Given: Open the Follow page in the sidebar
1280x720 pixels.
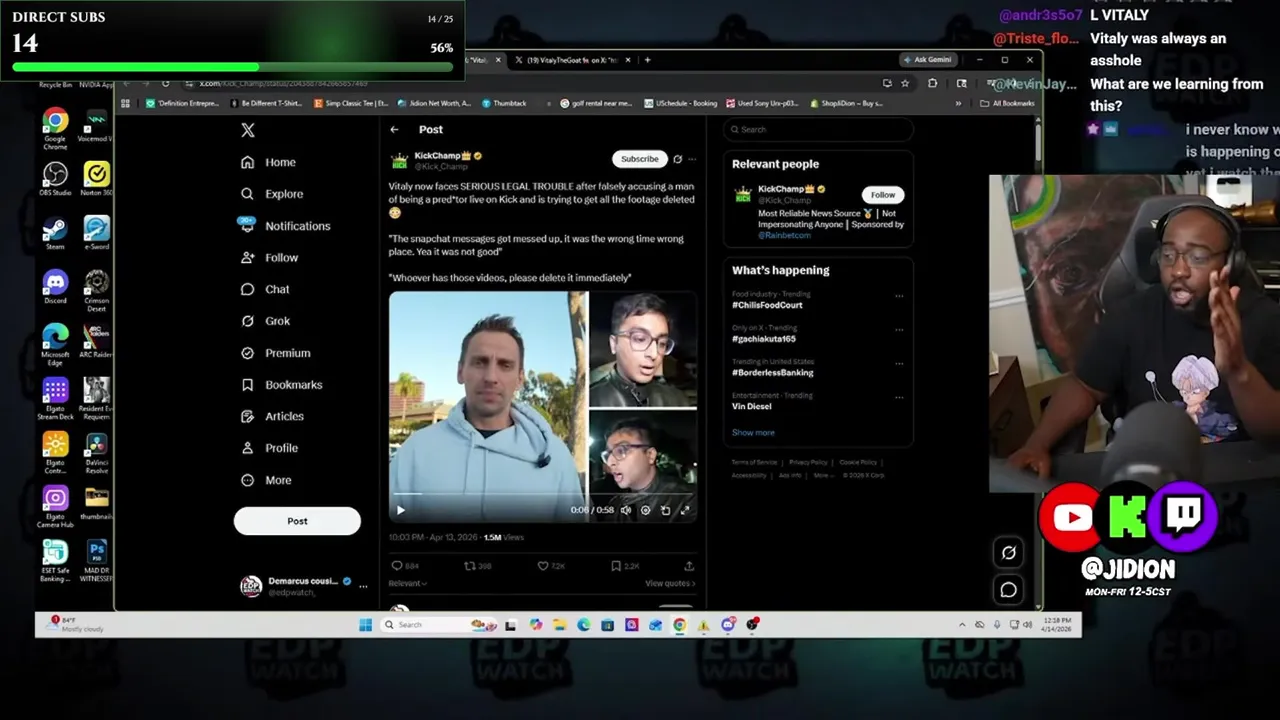Looking at the screenshot, I should 270,258.
